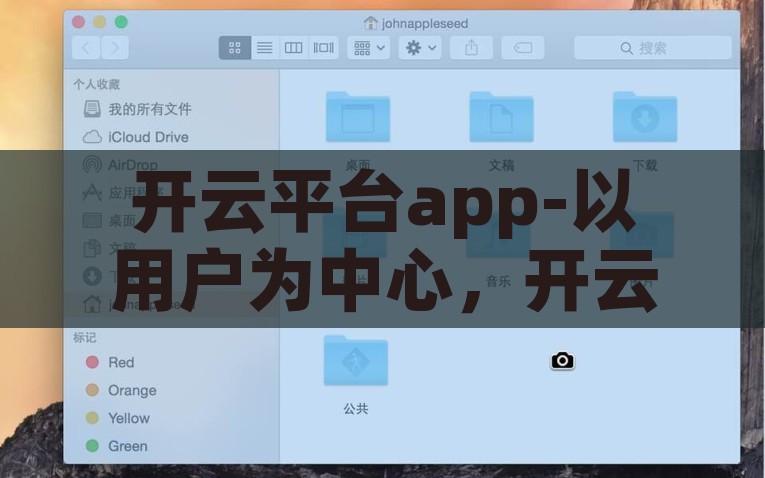Screen dimensions: 765x478
Task: Switch to column view
Action: click(294, 48)
